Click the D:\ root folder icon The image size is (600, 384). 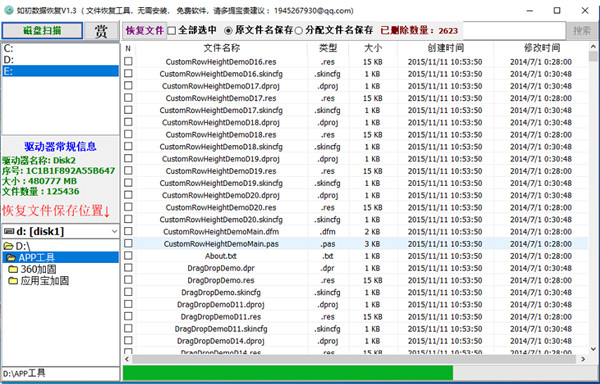pos(8,246)
